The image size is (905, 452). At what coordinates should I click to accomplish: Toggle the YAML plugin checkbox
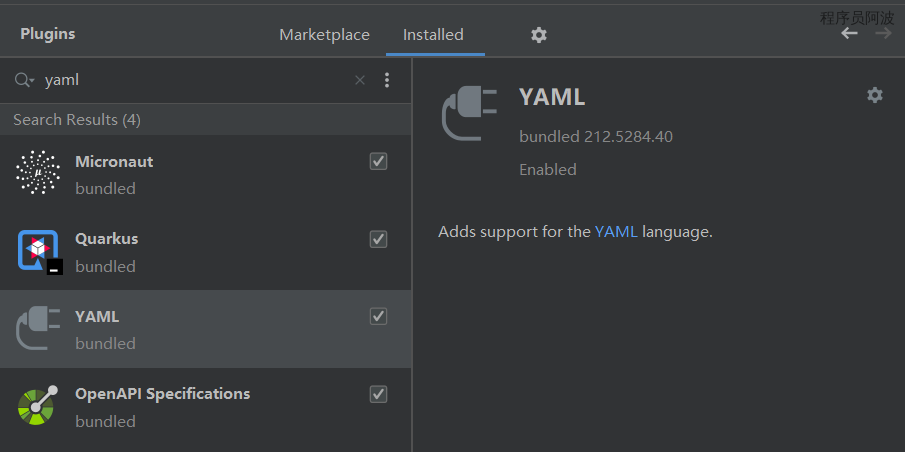378,316
